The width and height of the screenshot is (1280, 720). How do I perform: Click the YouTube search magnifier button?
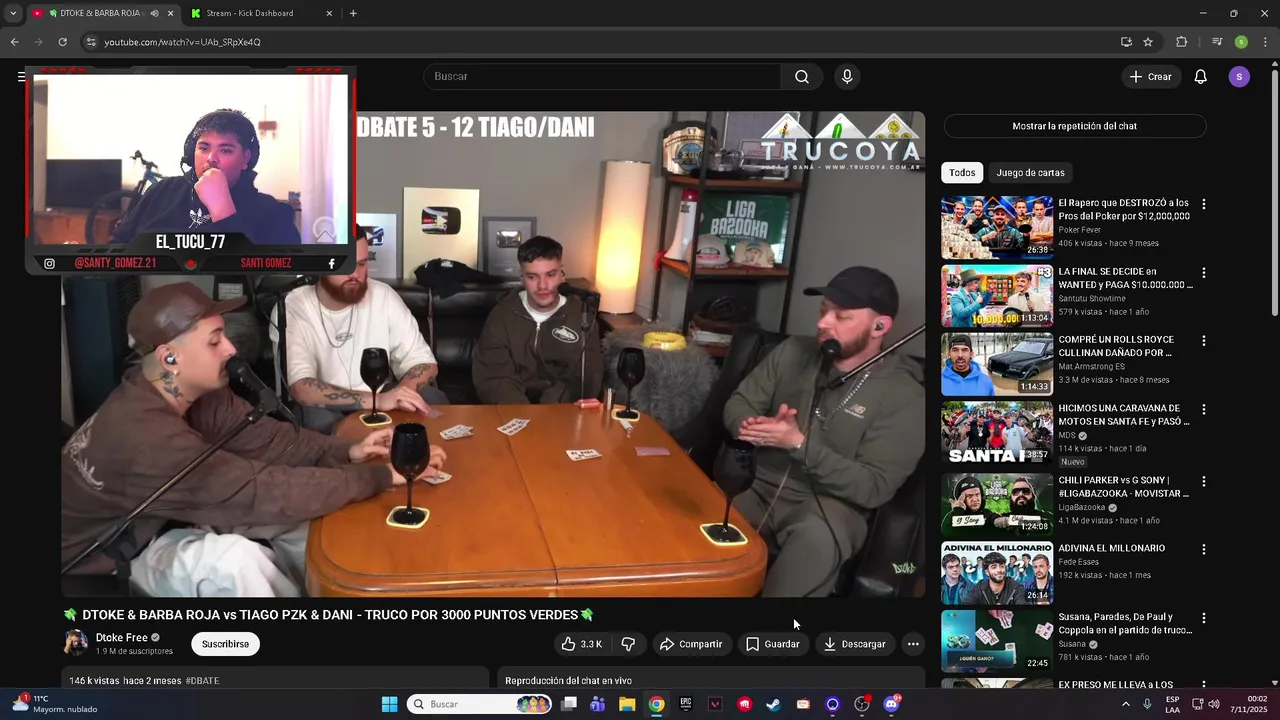point(802,77)
